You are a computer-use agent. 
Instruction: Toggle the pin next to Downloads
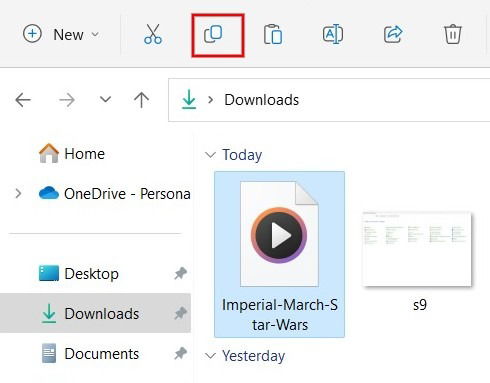point(180,313)
